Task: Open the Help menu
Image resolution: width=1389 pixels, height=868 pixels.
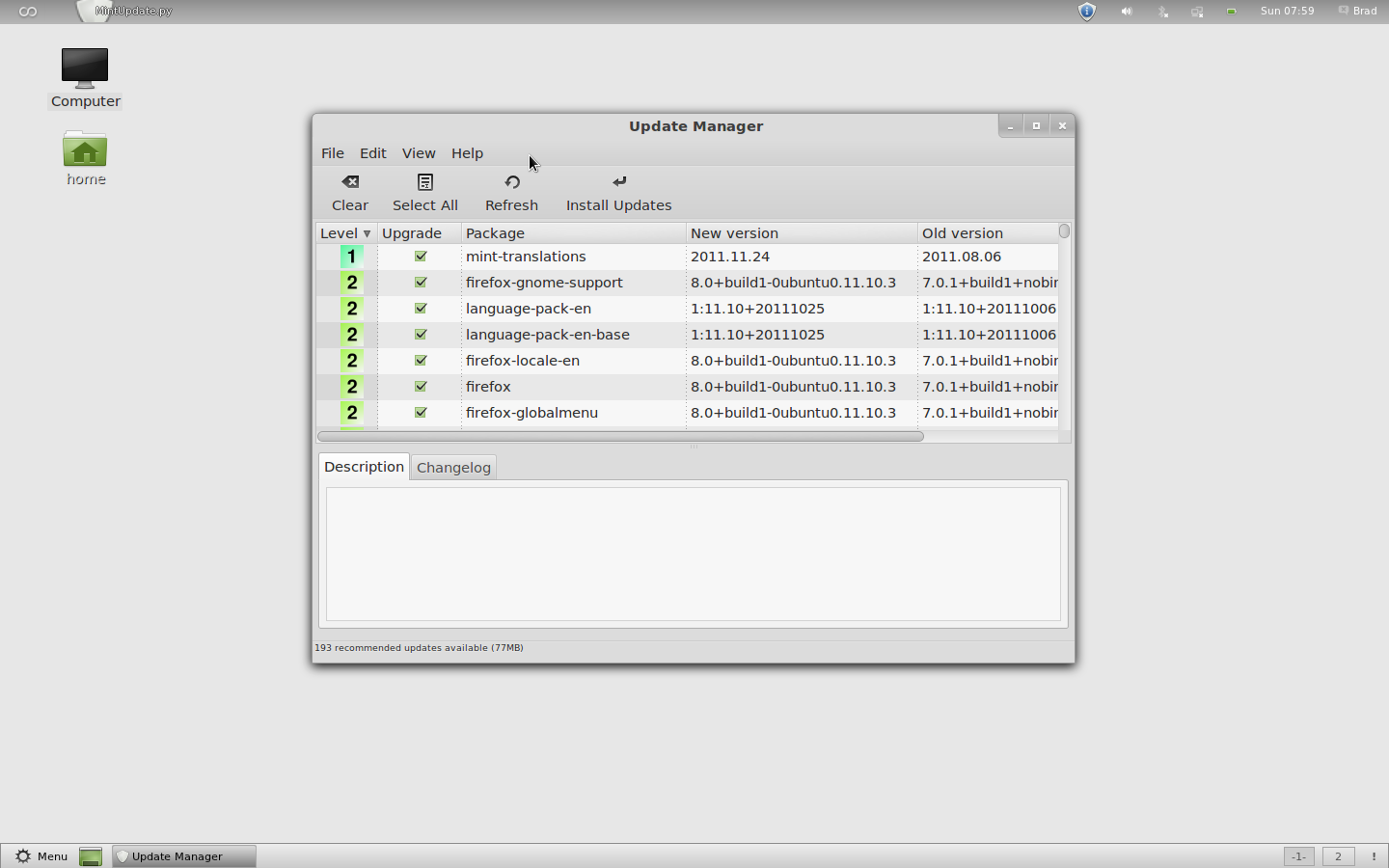Action: (467, 153)
